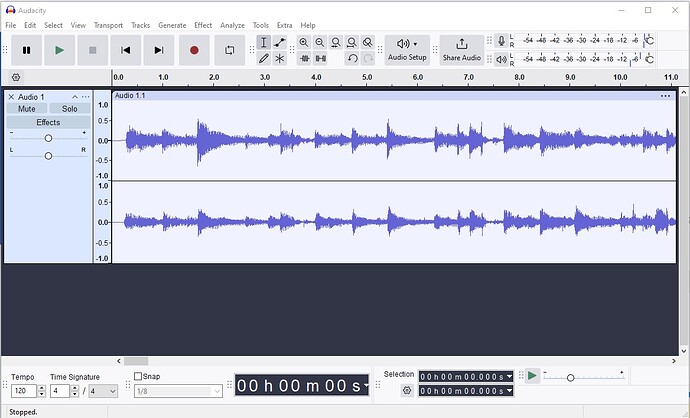Image resolution: width=690 pixels, height=418 pixels.
Task: Click Silence audio selection icon
Action: [x=321, y=58]
